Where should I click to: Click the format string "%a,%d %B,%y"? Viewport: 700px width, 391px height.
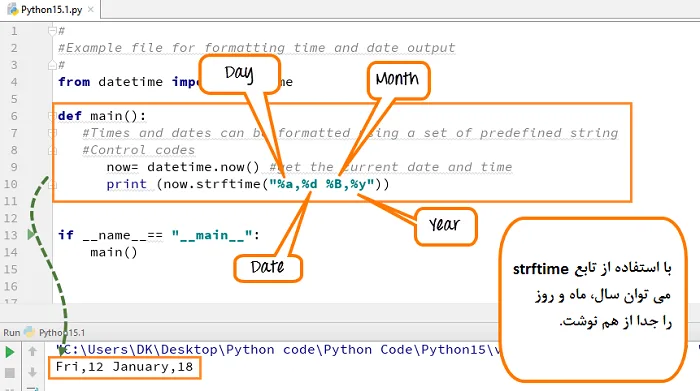click(321, 184)
